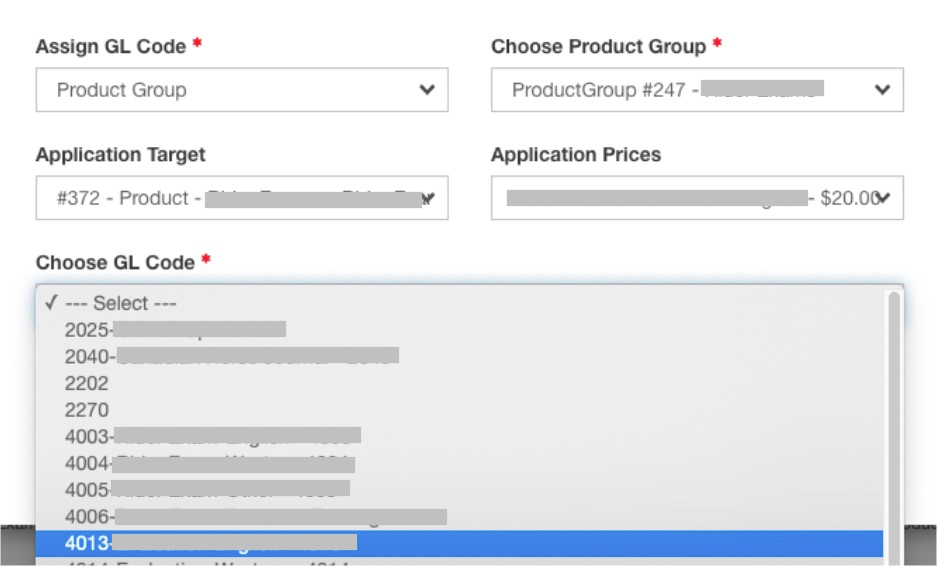Choose the GL code option starting with 4006
937x569 pixels.
pos(255,517)
